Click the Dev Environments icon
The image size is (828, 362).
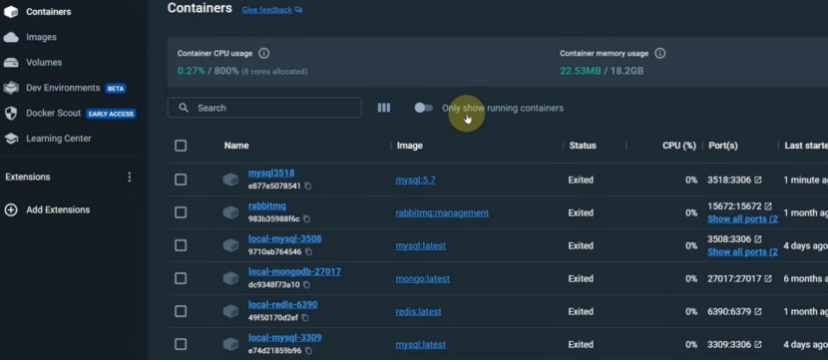coord(11,88)
